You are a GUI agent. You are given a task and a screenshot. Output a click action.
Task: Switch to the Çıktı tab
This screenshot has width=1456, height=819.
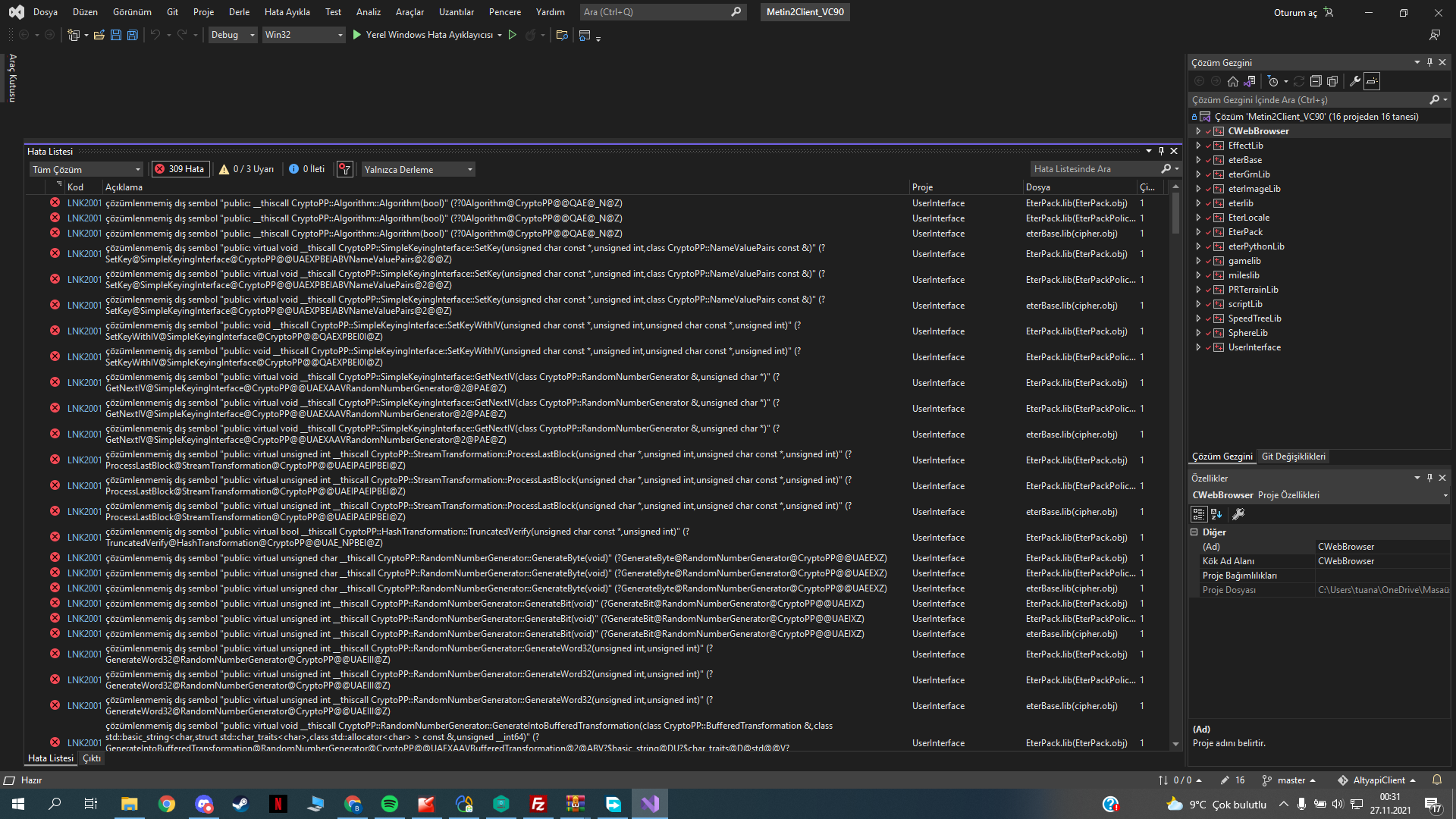click(x=92, y=758)
